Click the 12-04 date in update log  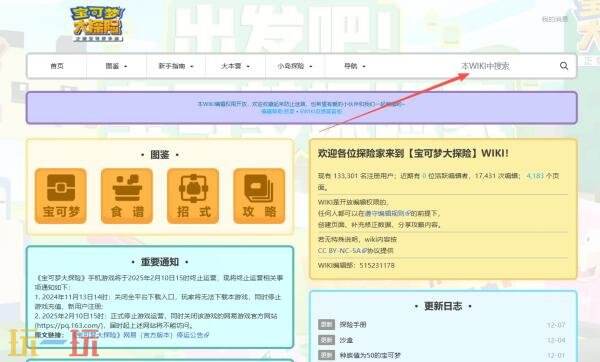coord(556,340)
